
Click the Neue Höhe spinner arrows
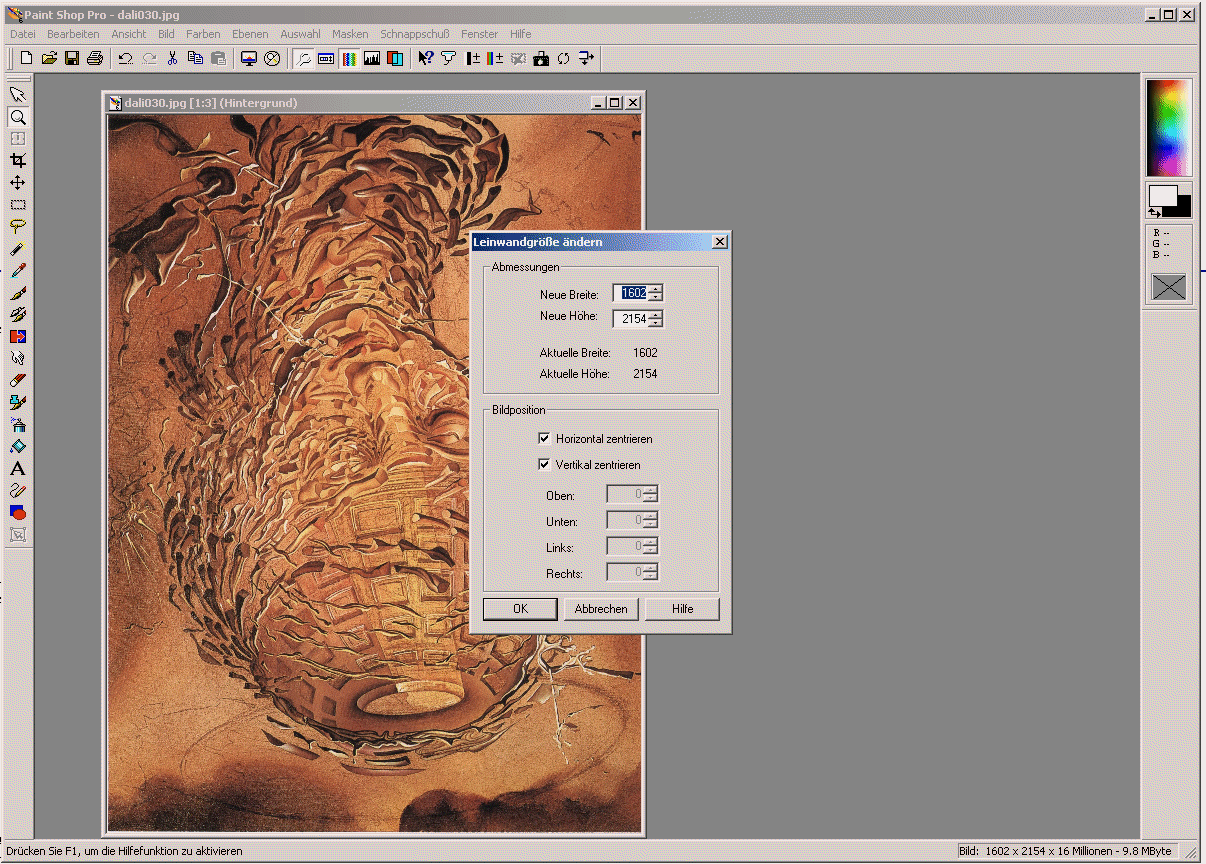655,319
